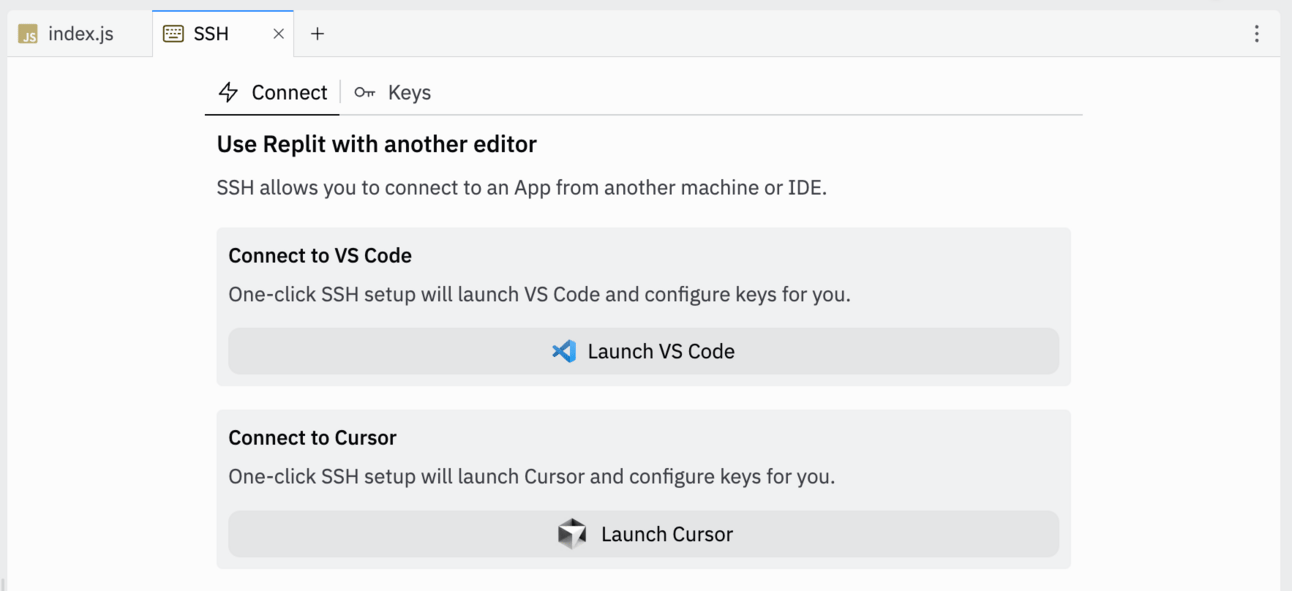Viewport: 1292px width, 591px height.
Task: Switch to the Connect section
Action: pyautogui.click(x=272, y=92)
